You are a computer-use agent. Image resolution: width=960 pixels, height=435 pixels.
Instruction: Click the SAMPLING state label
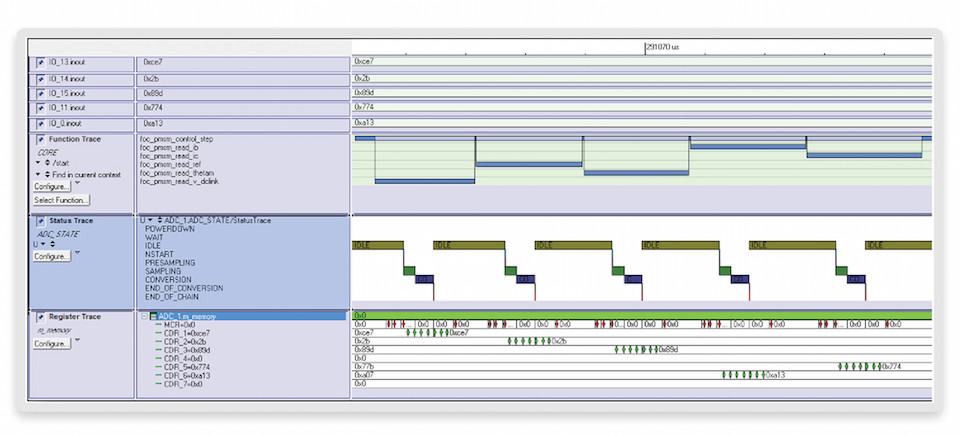click(163, 271)
